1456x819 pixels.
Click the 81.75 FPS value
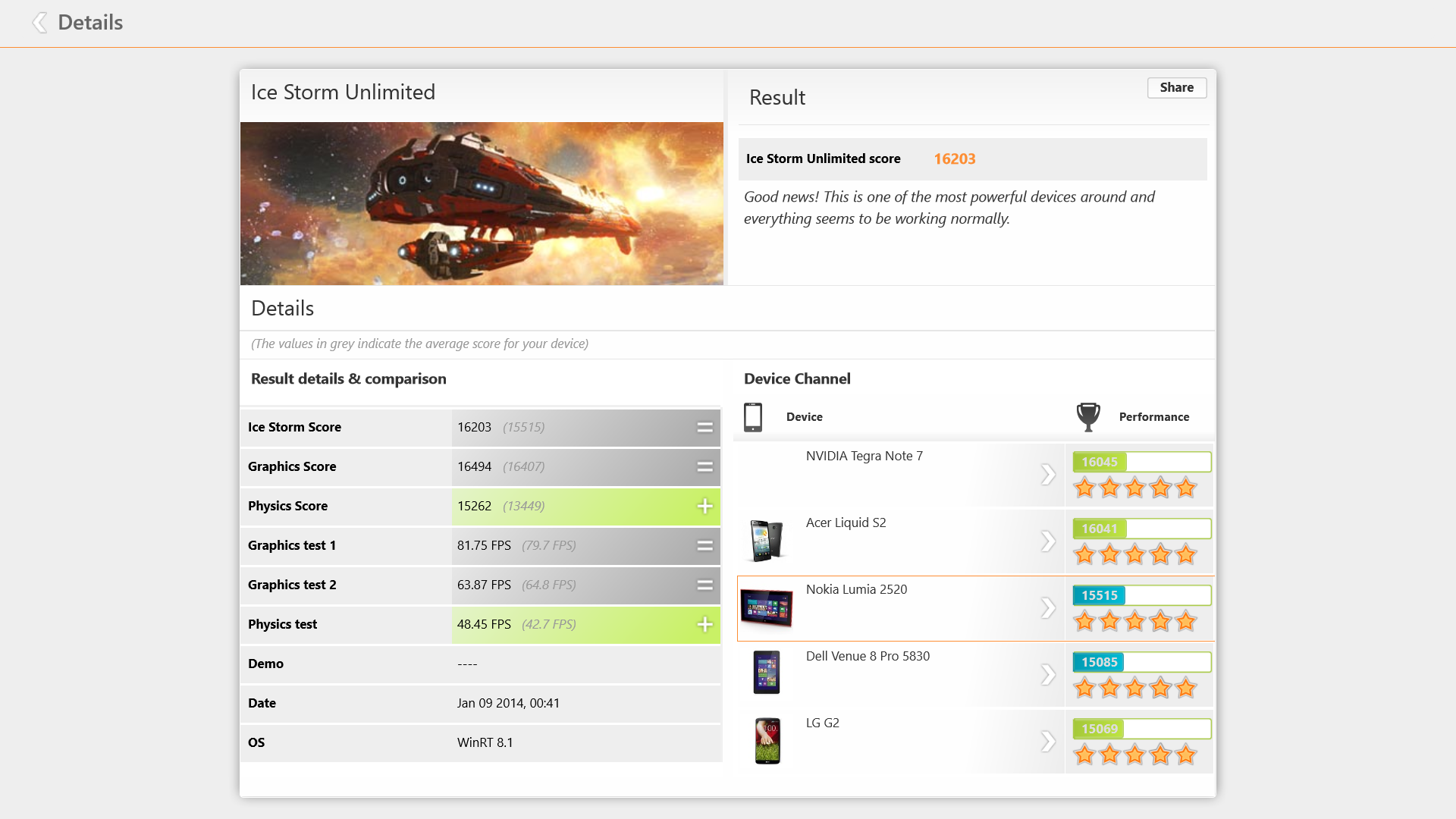[484, 545]
